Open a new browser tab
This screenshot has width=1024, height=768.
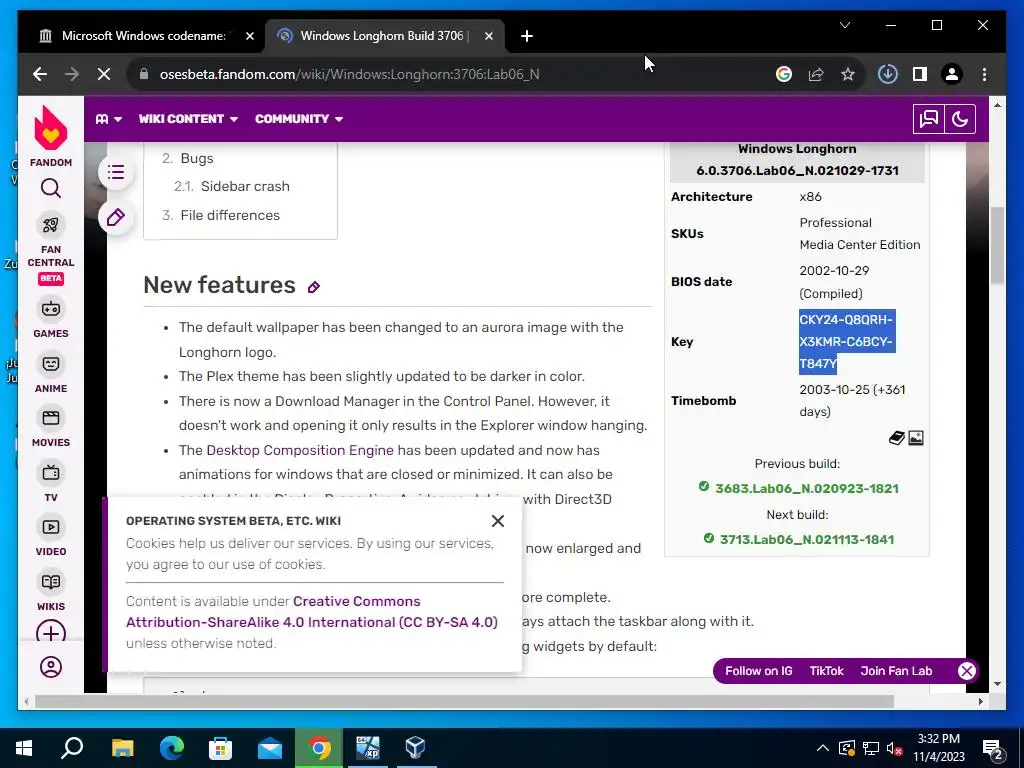(527, 36)
